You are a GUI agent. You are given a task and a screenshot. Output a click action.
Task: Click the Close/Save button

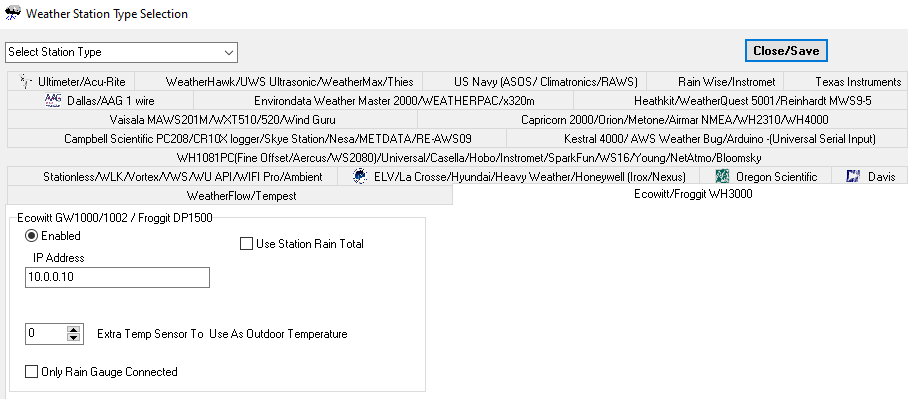pyautogui.click(x=786, y=51)
